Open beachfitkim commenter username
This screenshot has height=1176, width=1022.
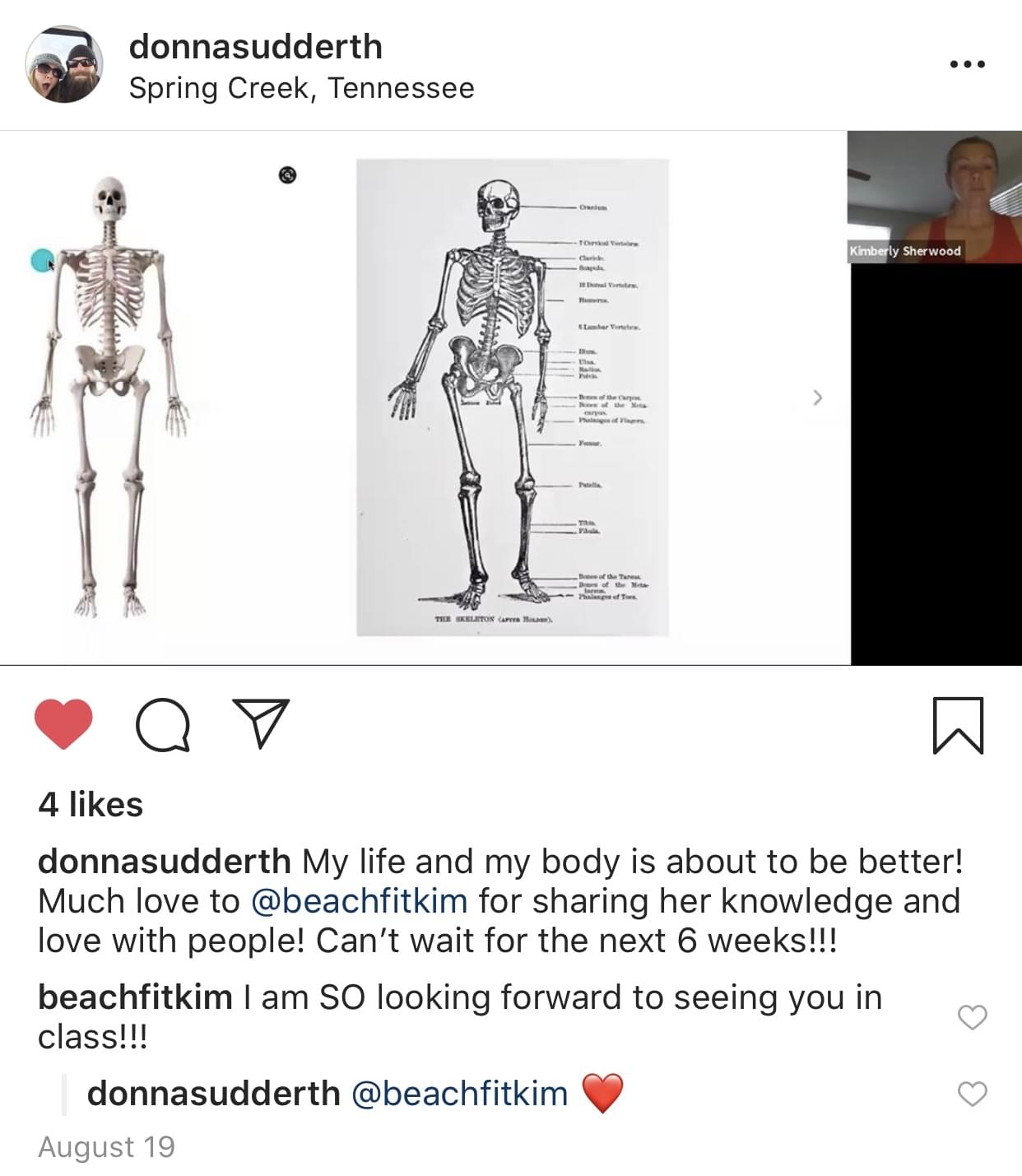(x=135, y=997)
